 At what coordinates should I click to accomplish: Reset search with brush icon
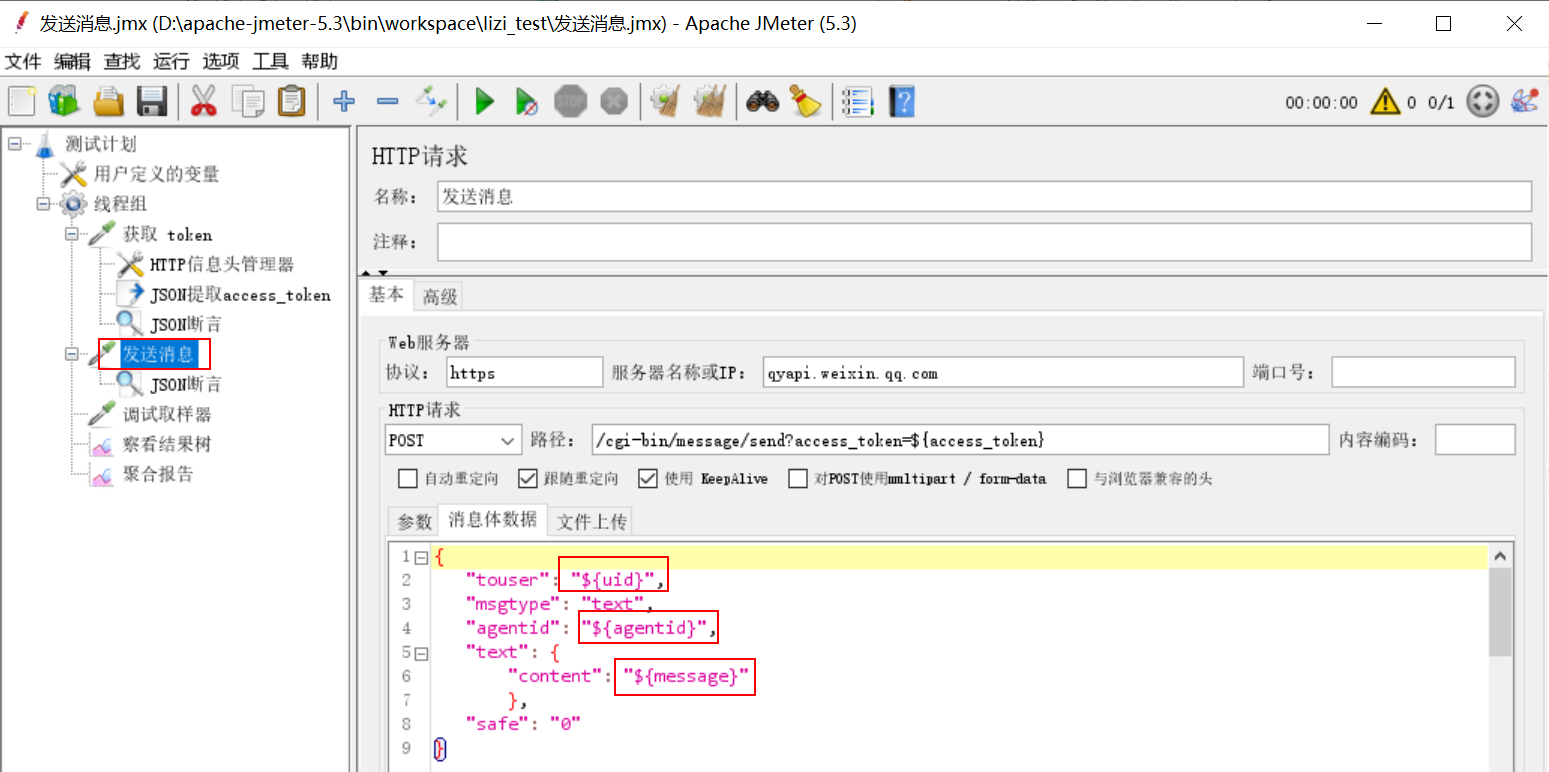point(805,101)
